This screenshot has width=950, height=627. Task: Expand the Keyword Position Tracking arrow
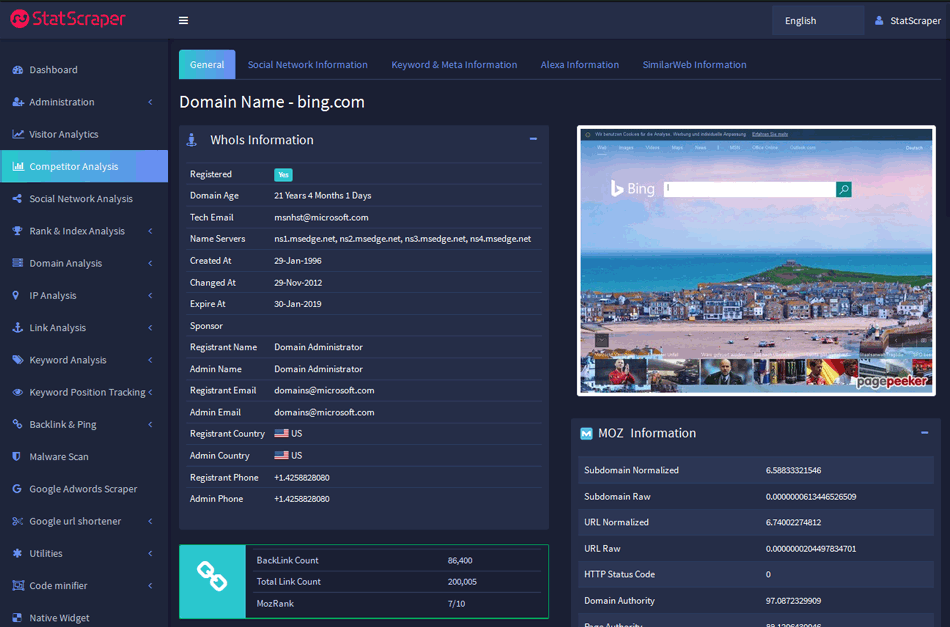(x=150, y=392)
